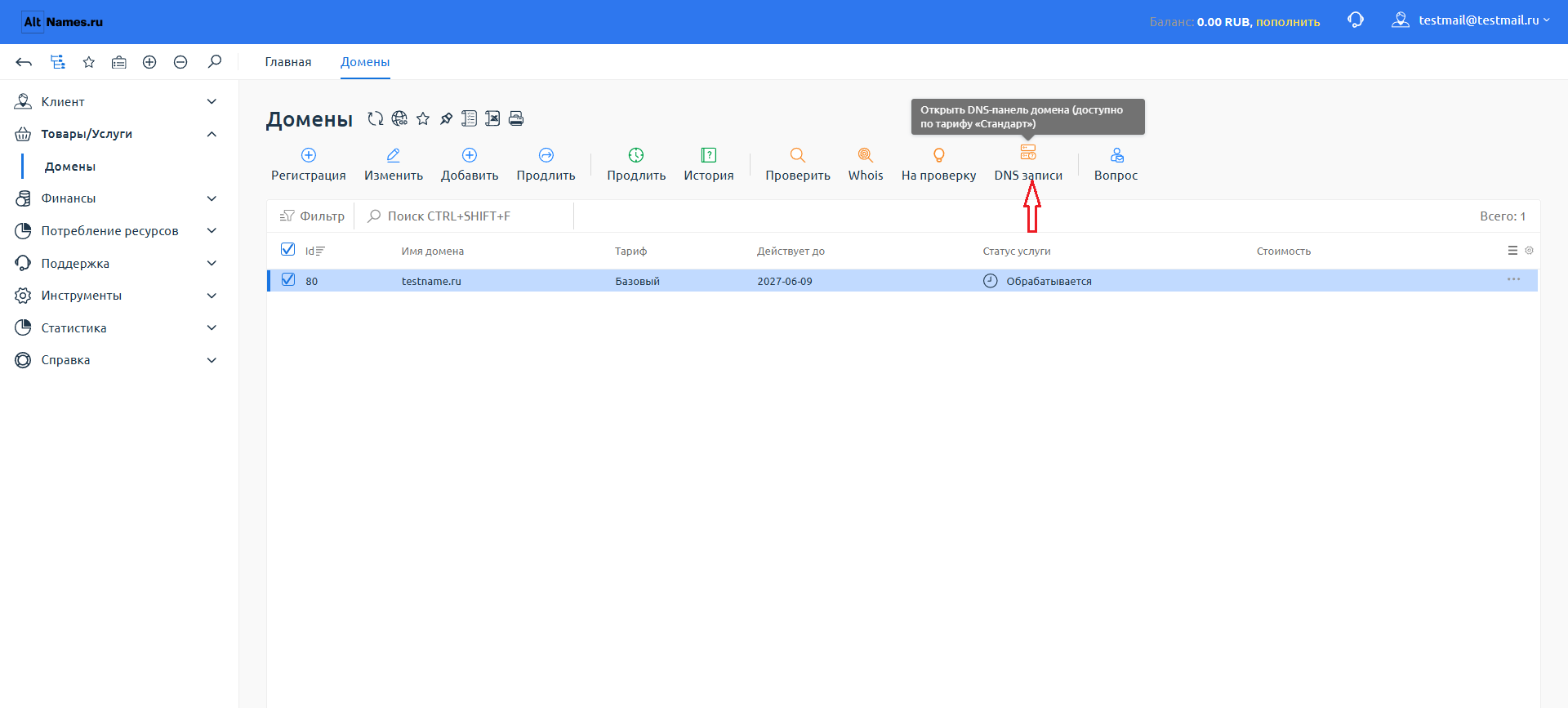Viewport: 1568px width, 708px height.
Task: Sort by Id column header
Action: 314,251
